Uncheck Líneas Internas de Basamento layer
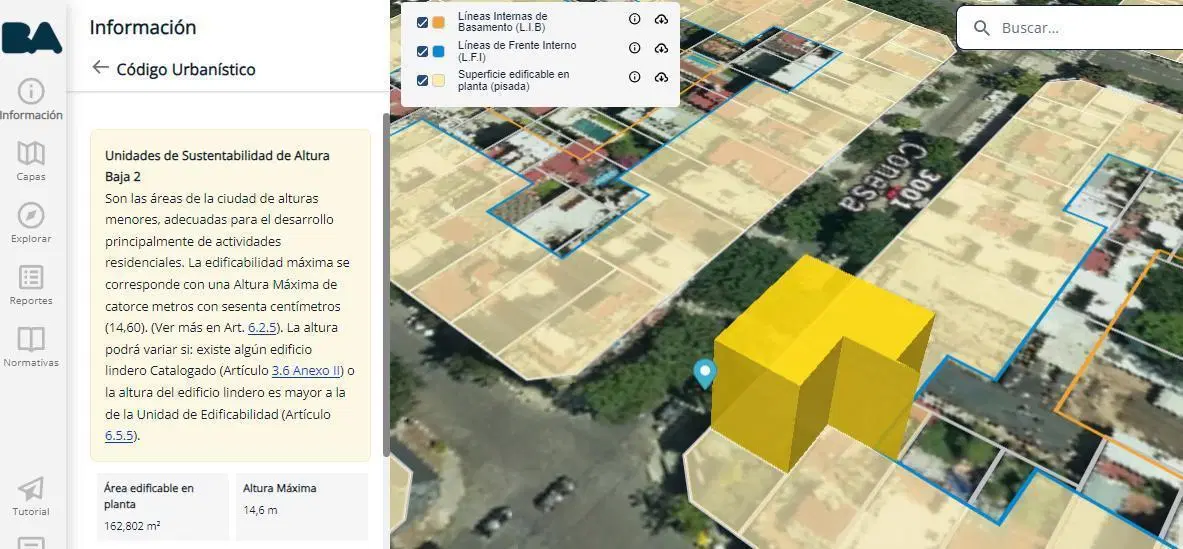This screenshot has width=1183, height=549. tap(422, 23)
